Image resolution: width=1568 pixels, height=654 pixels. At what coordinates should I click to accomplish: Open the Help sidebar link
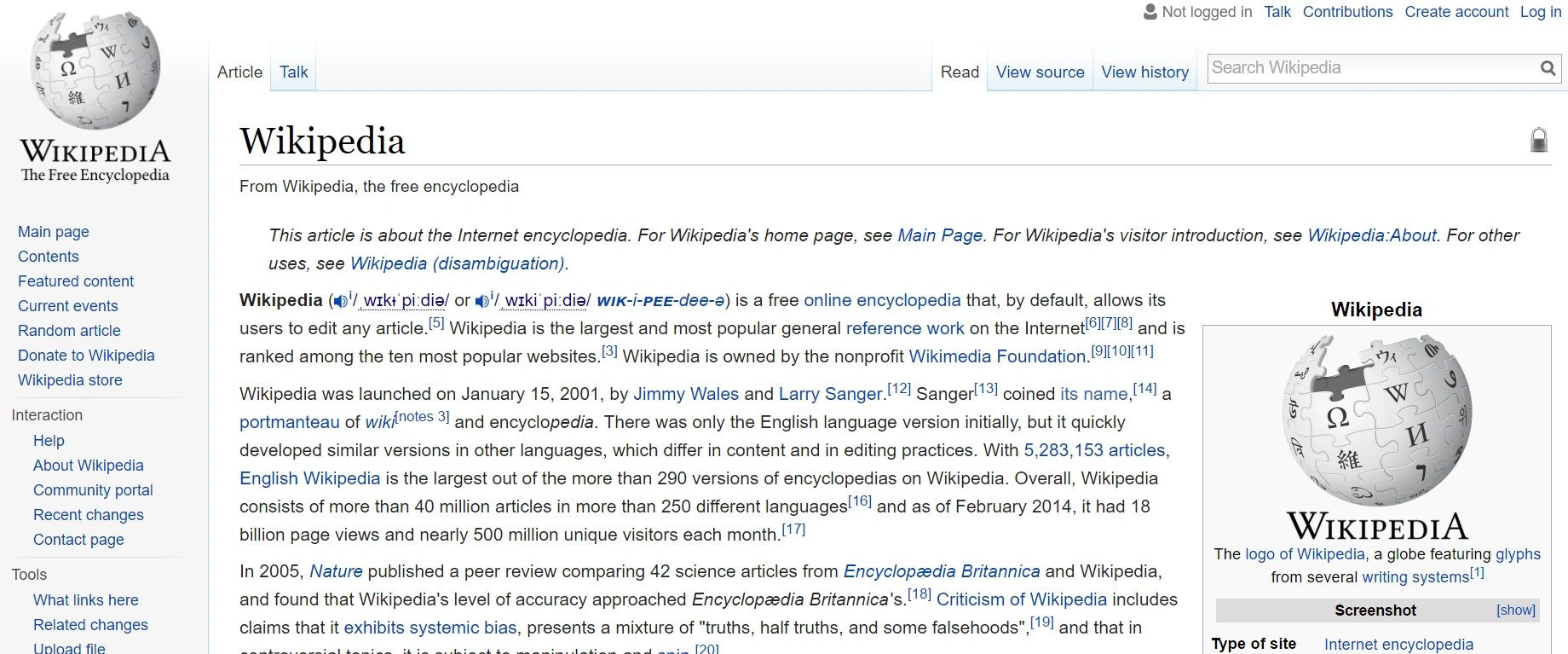[49, 441]
